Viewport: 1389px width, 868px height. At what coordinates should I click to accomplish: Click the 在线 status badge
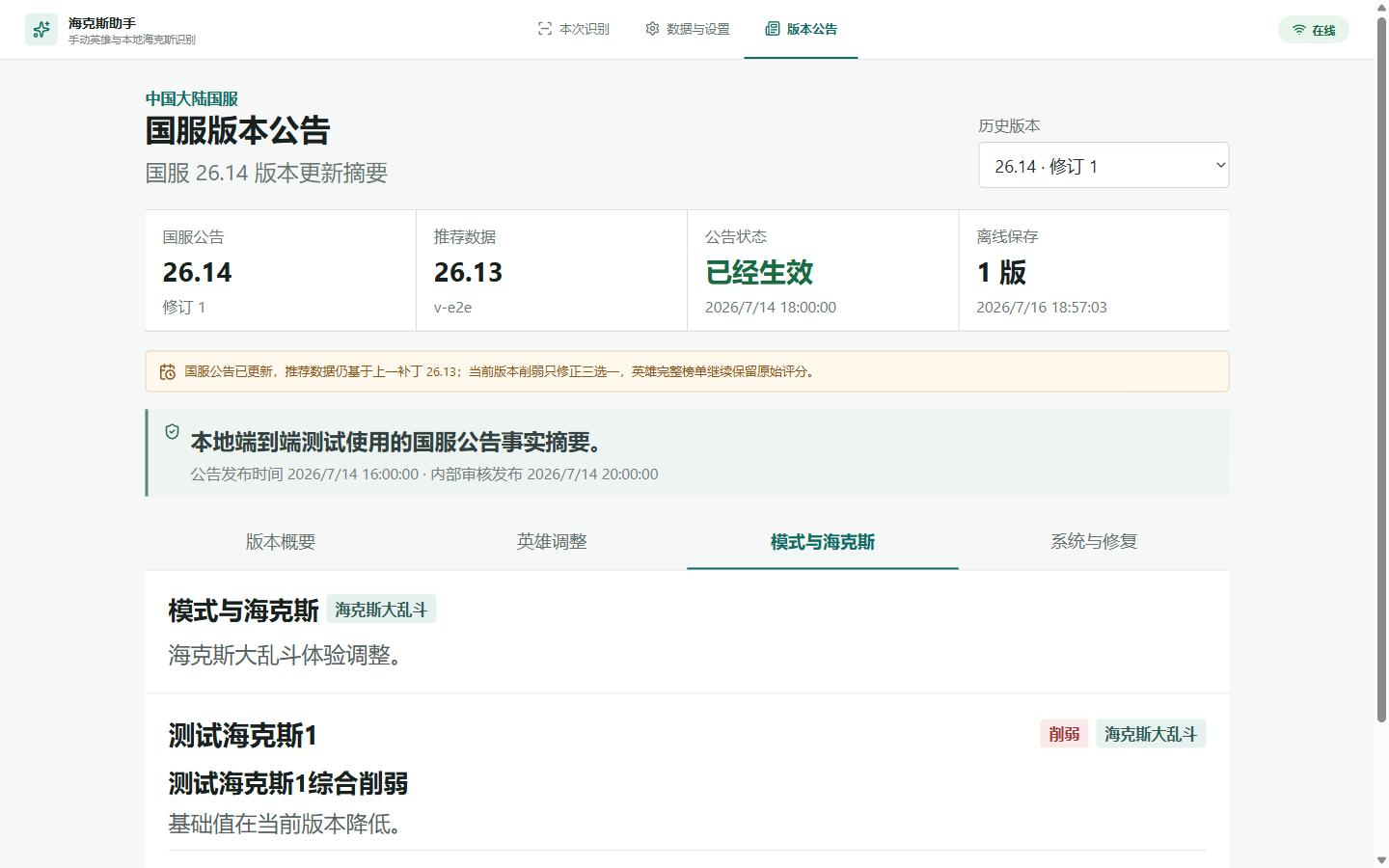coord(1314,30)
